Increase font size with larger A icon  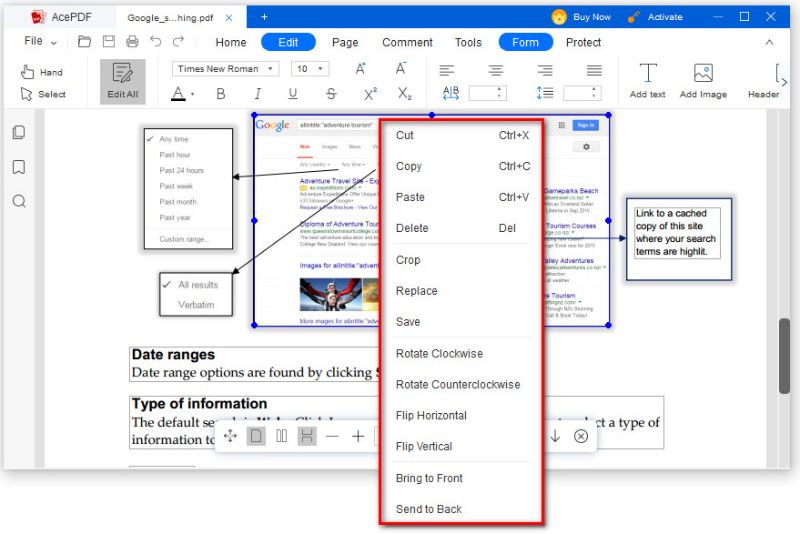(x=360, y=68)
